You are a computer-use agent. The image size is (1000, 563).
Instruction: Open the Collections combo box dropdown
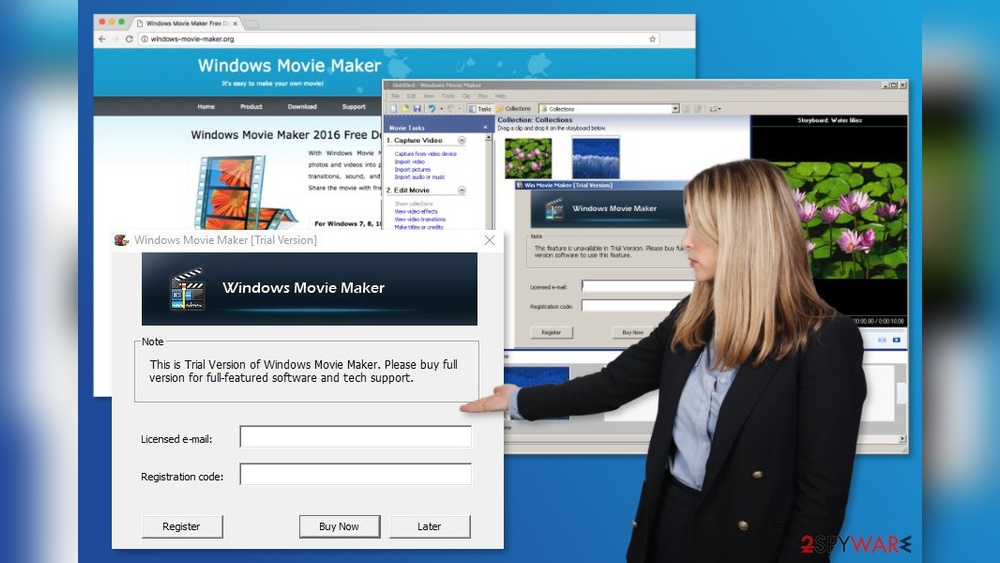click(x=675, y=109)
